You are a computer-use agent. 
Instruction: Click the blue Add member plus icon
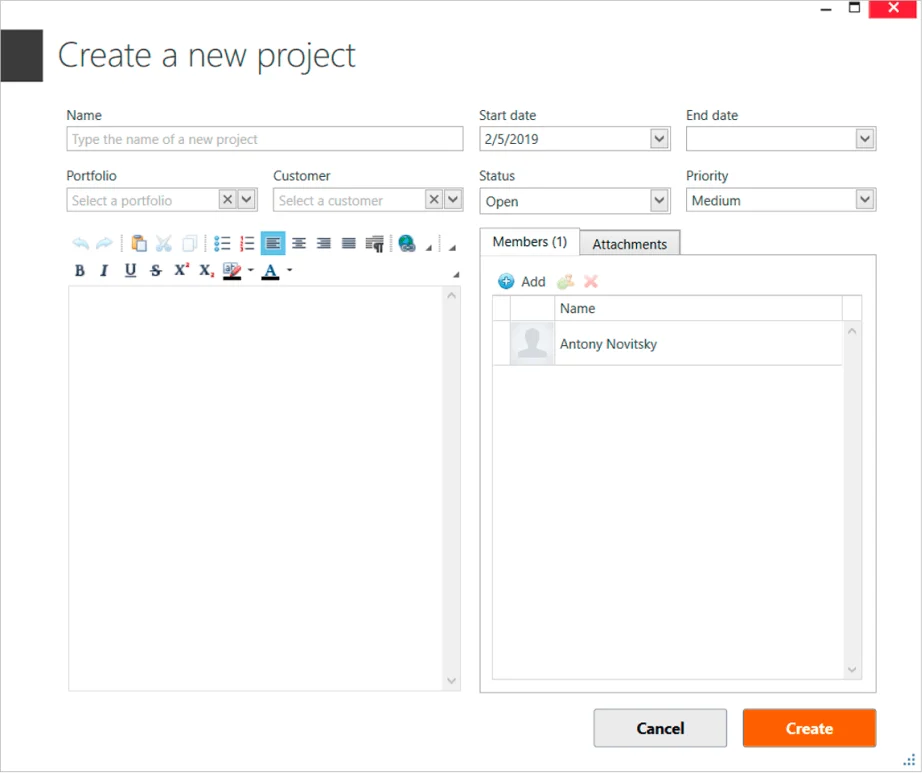pos(506,282)
